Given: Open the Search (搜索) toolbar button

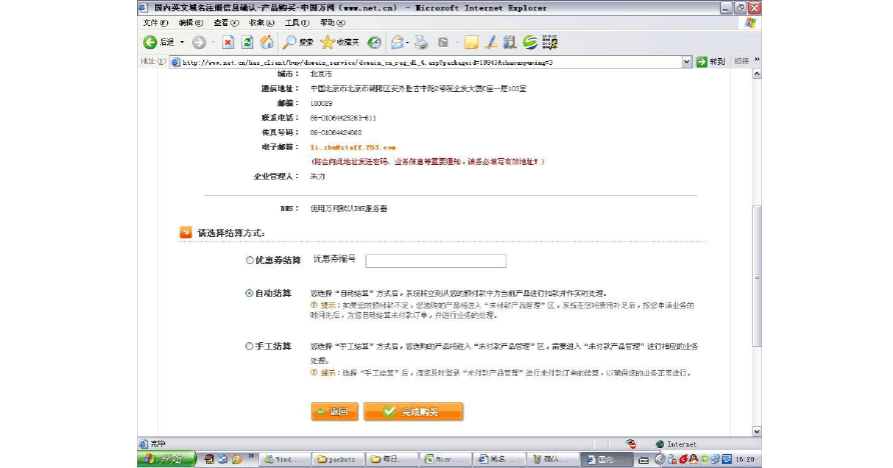Looking at the screenshot, I should (298, 42).
